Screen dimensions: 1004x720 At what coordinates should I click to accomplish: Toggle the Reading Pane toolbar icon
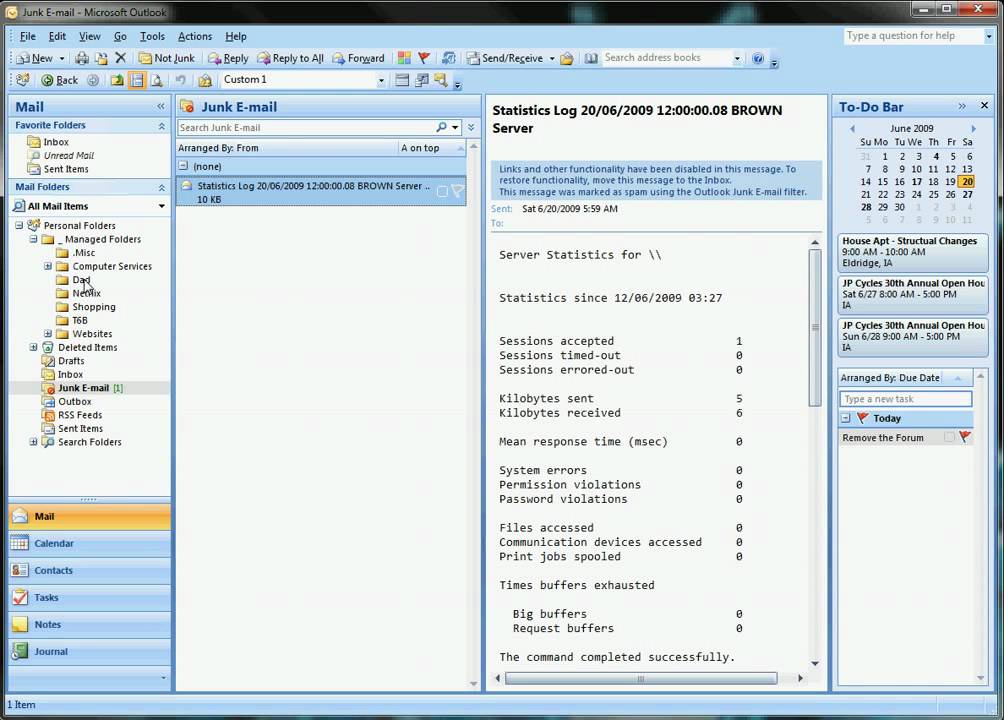(x=136, y=80)
